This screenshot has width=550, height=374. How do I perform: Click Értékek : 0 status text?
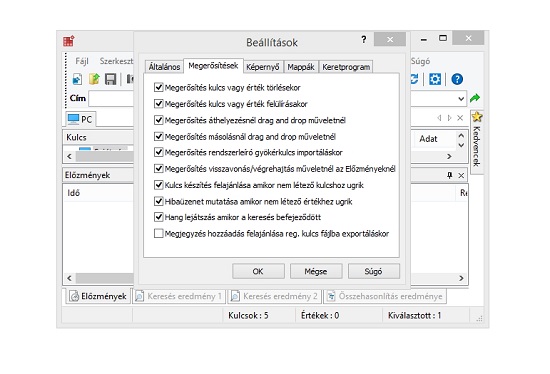(320, 315)
